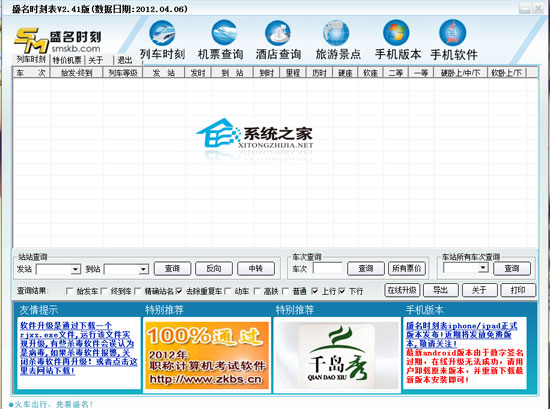Expand the 到站 arrival station dropdown
The height and width of the screenshot is (409, 550).
(x=143, y=269)
